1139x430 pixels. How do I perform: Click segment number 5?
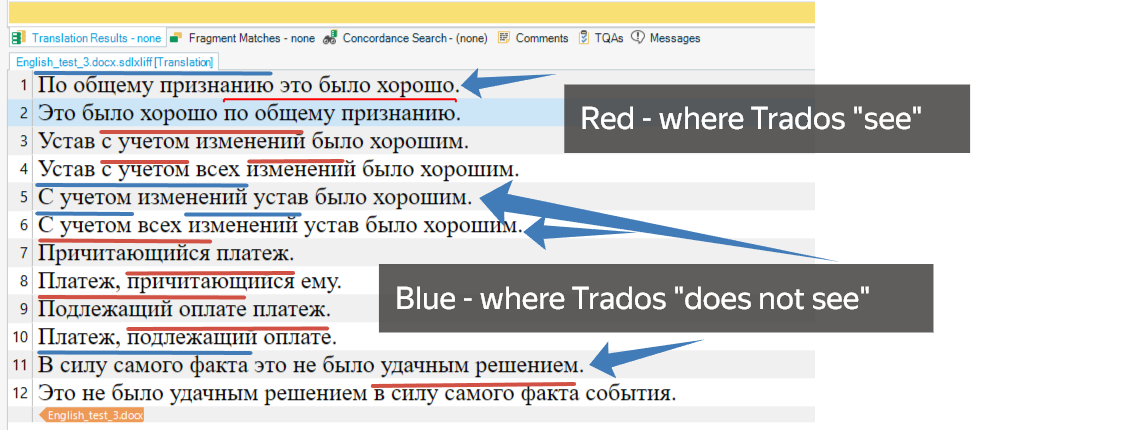24,197
